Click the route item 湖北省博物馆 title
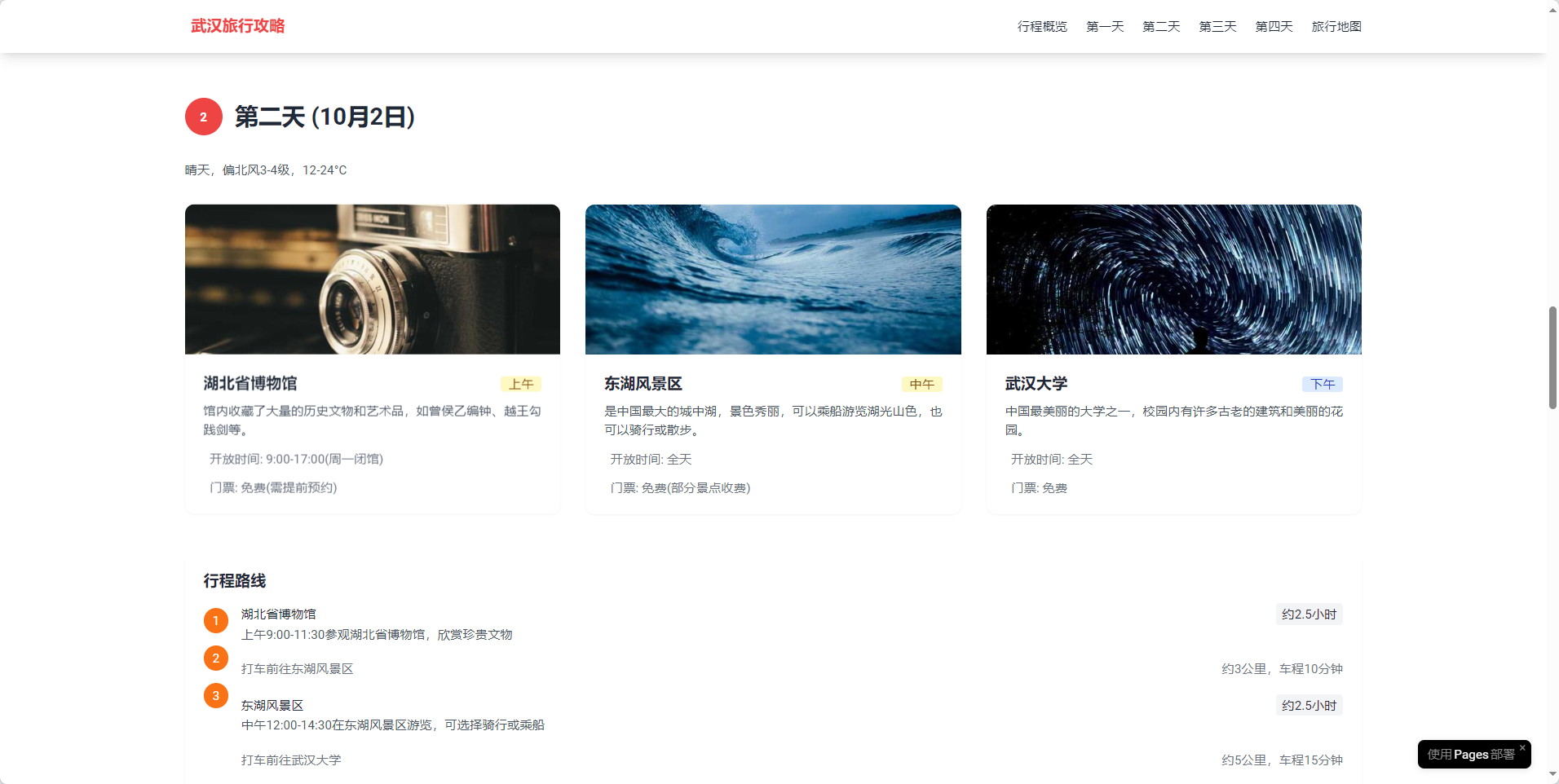Screen dimensions: 1559x784 pos(279,614)
